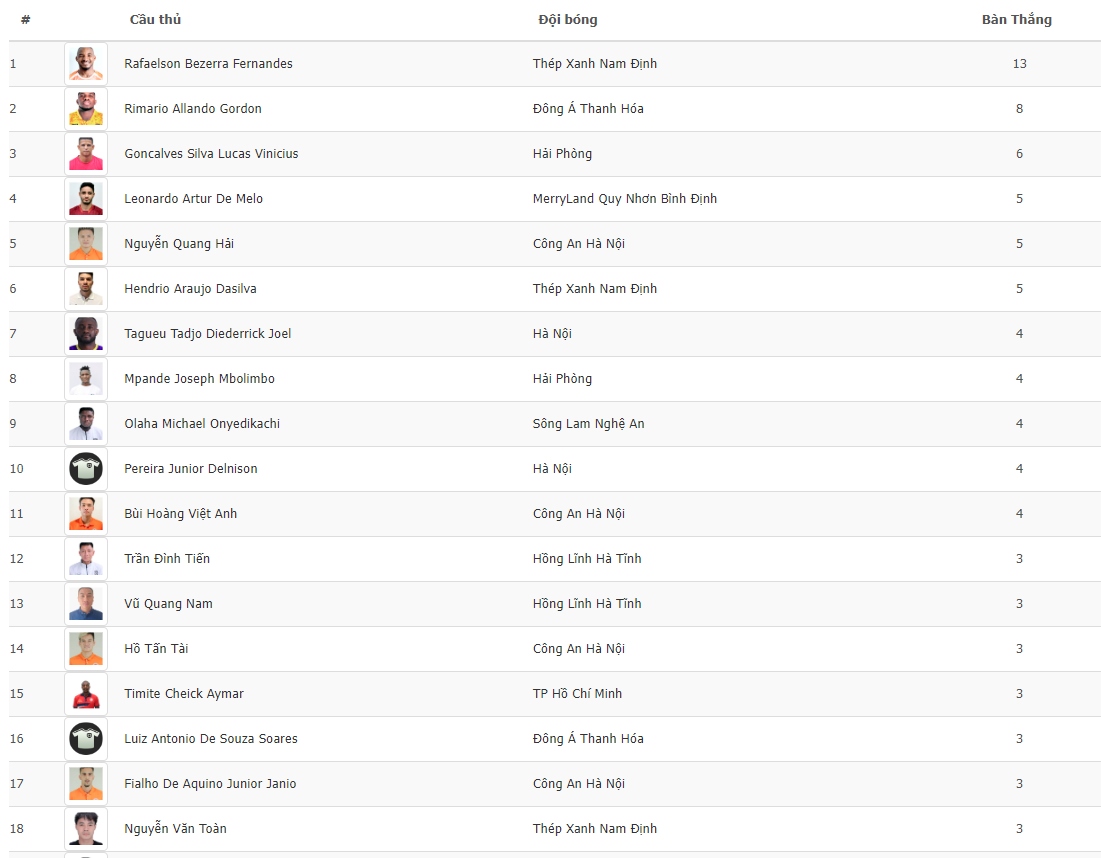This screenshot has width=1101, height=858.
Task: Open player name Goncalves Silva Lucas Vinicius
Action: point(211,154)
